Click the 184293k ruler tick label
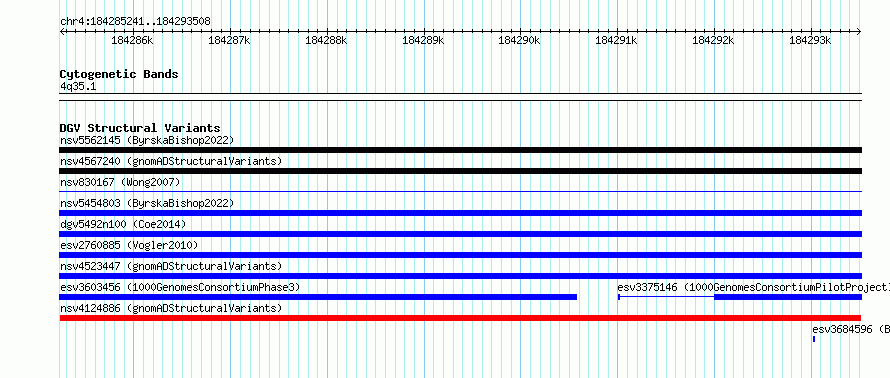 [x=810, y=40]
